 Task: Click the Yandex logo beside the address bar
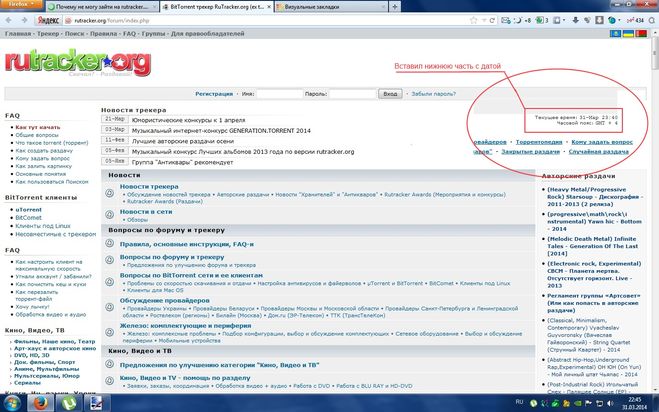pos(47,20)
